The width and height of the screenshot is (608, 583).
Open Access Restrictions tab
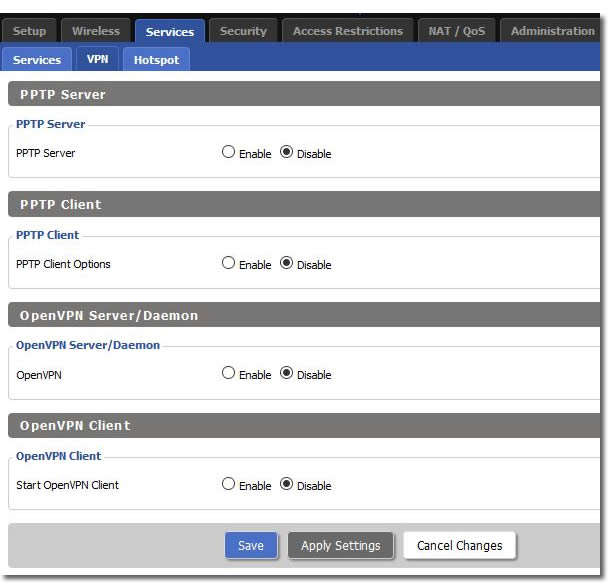[348, 31]
